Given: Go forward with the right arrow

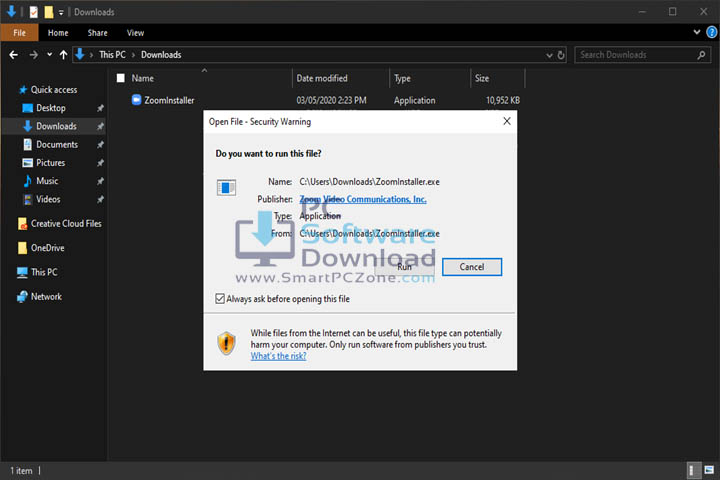Looking at the screenshot, I should tap(34, 55).
